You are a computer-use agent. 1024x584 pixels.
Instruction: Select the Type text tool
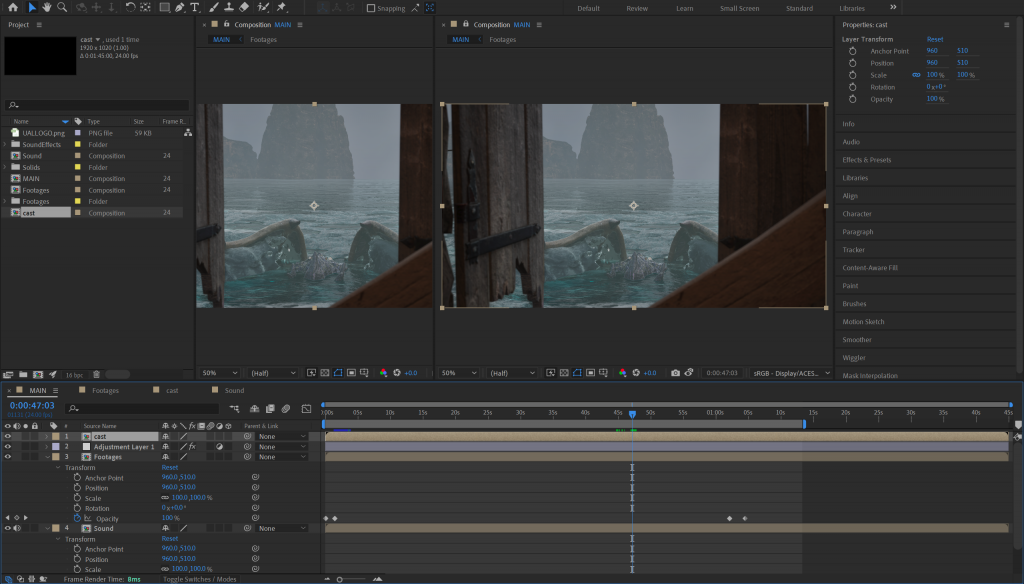195,7
